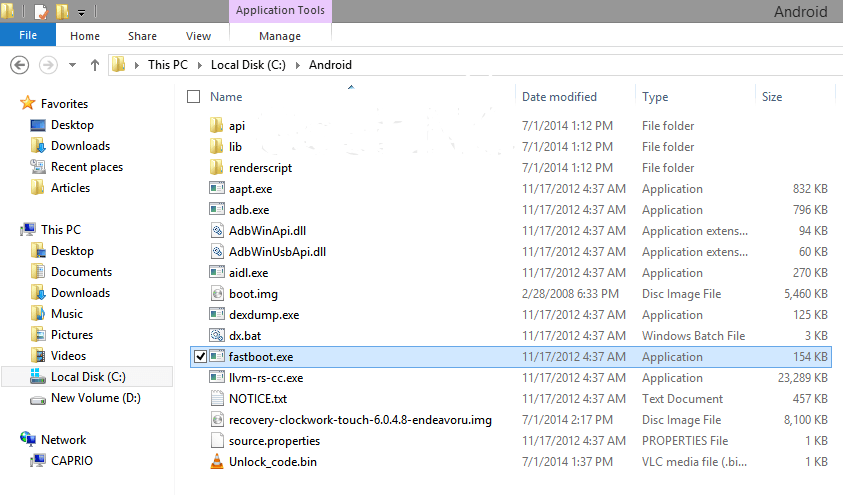Click the Android breadcrumb in address bar
Screen dimensions: 843x495
(330, 65)
